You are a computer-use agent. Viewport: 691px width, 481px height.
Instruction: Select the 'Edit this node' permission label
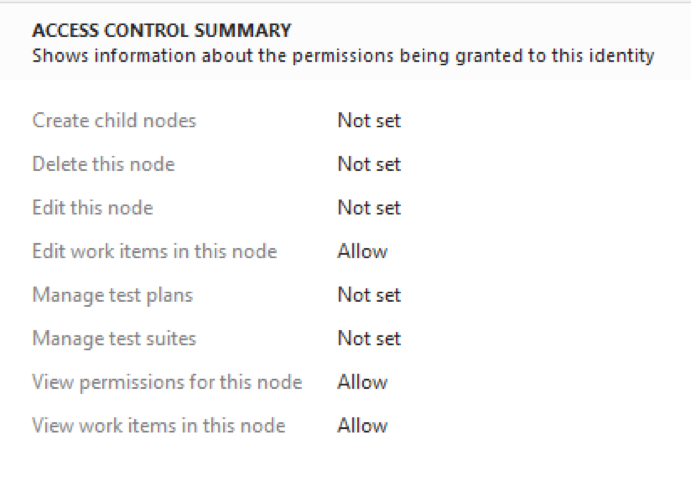click(92, 208)
